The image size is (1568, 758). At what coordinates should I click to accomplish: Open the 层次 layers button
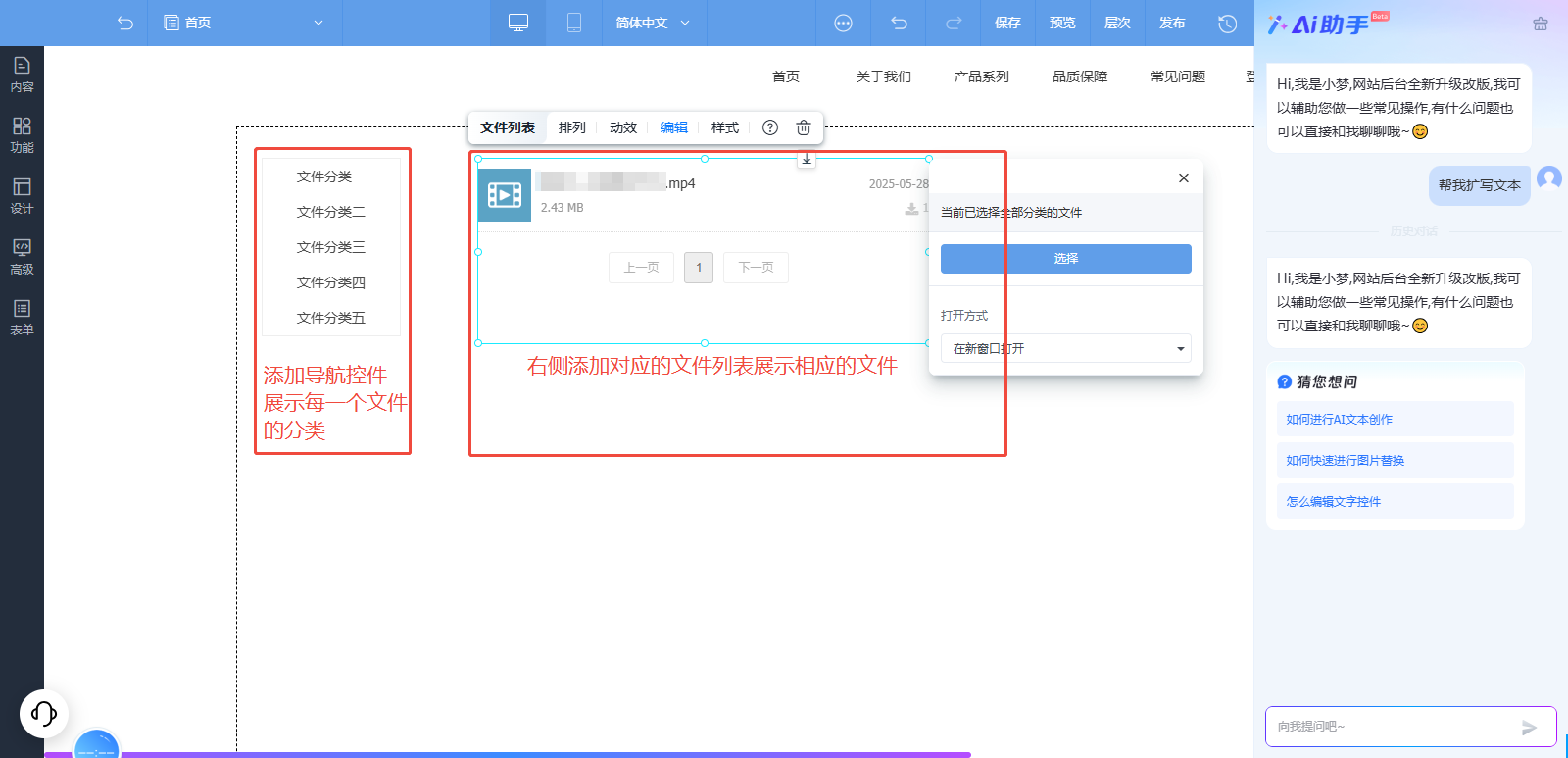(1117, 23)
